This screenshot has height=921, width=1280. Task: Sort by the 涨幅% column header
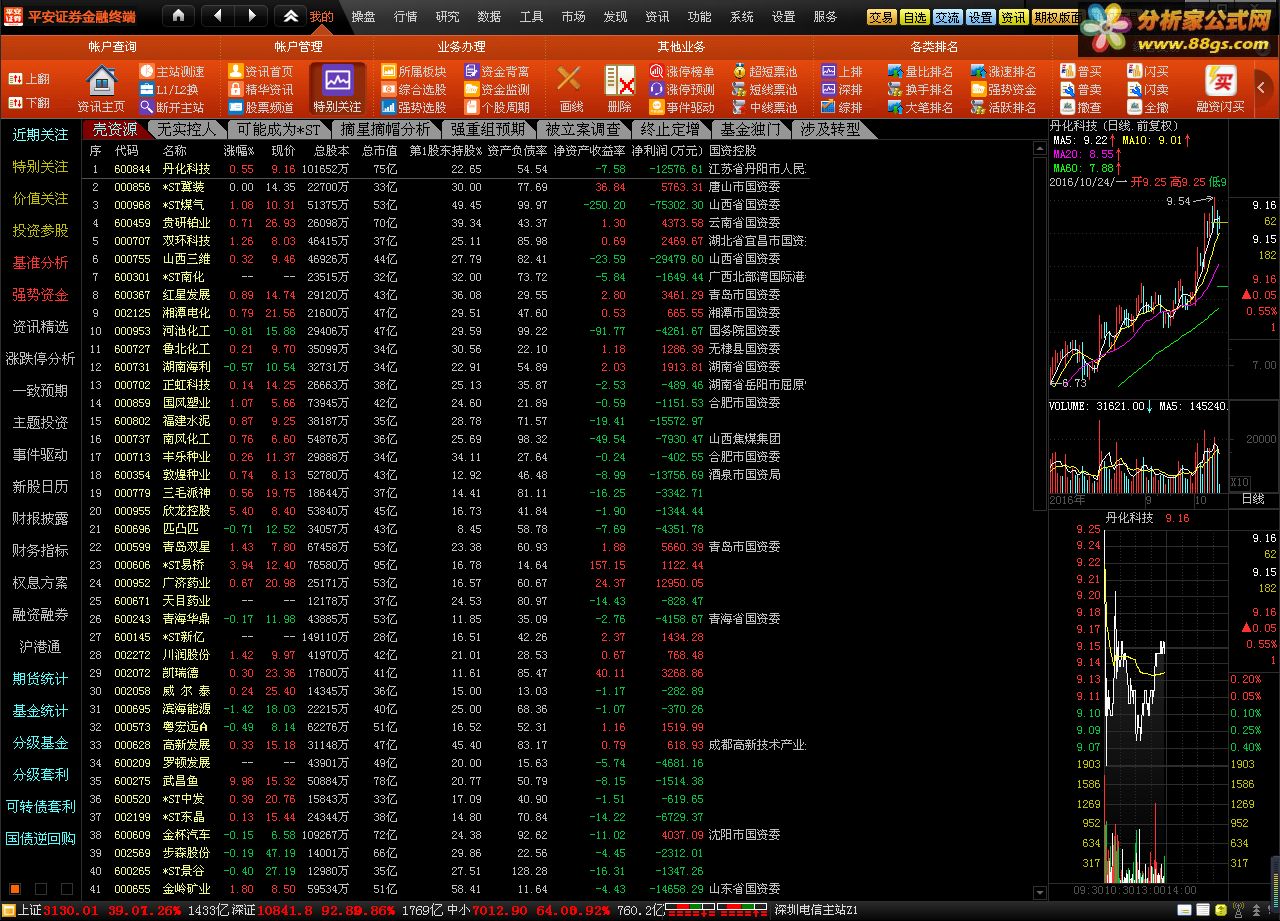coord(239,151)
